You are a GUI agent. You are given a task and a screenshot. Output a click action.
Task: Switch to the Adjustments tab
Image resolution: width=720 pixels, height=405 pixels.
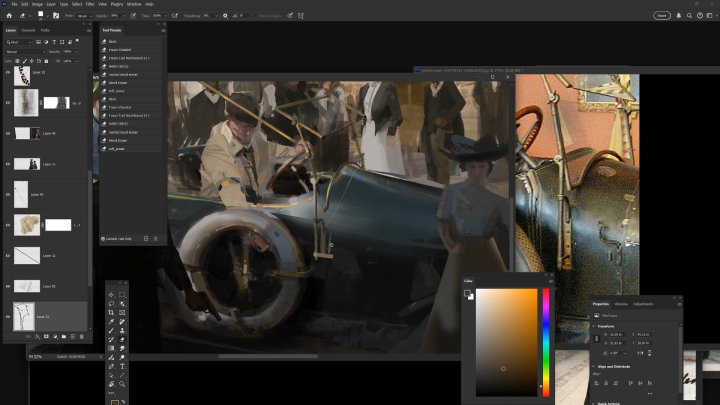point(643,304)
